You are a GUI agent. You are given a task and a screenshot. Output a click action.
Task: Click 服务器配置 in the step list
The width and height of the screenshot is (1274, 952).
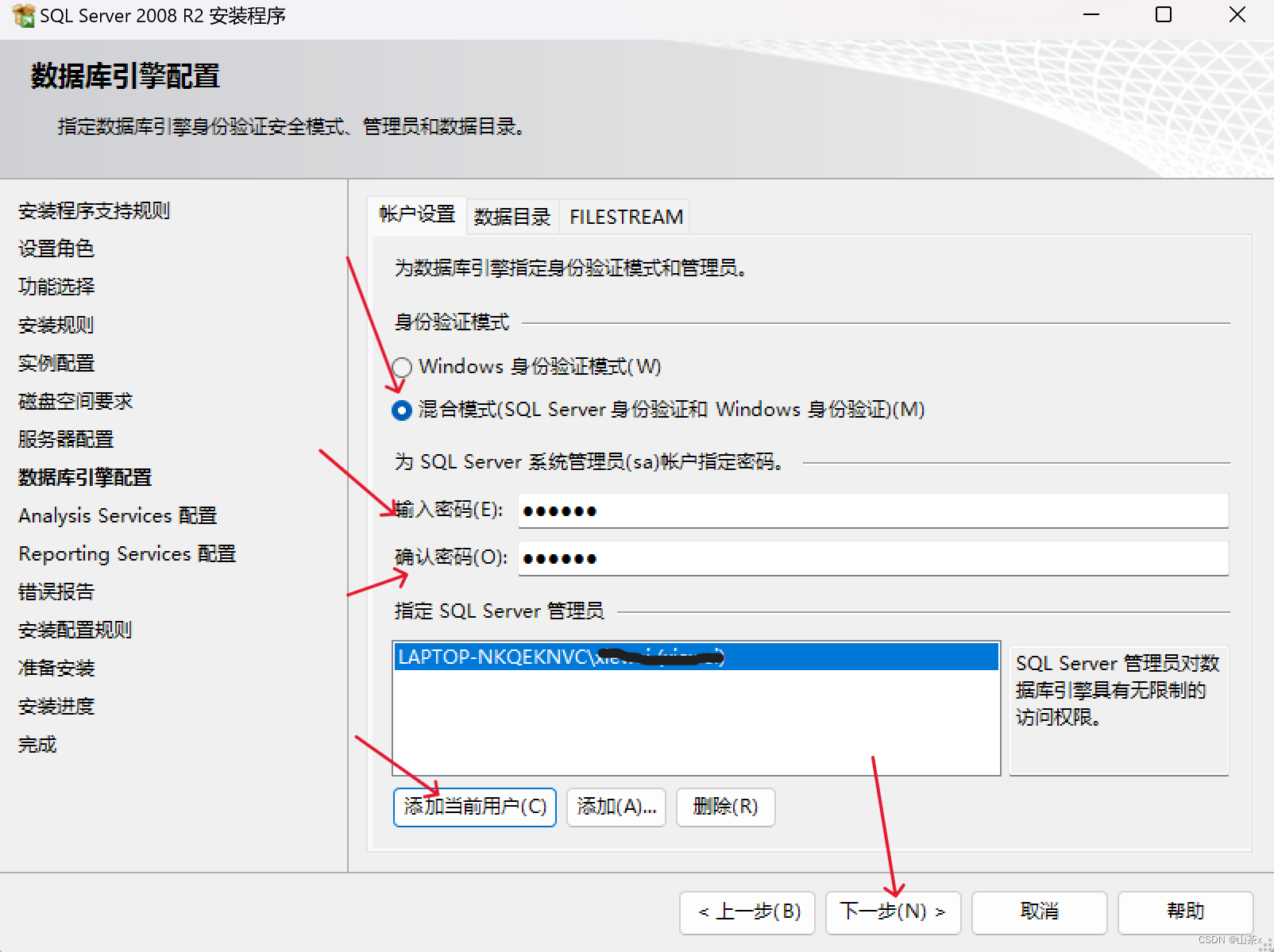pos(66,439)
